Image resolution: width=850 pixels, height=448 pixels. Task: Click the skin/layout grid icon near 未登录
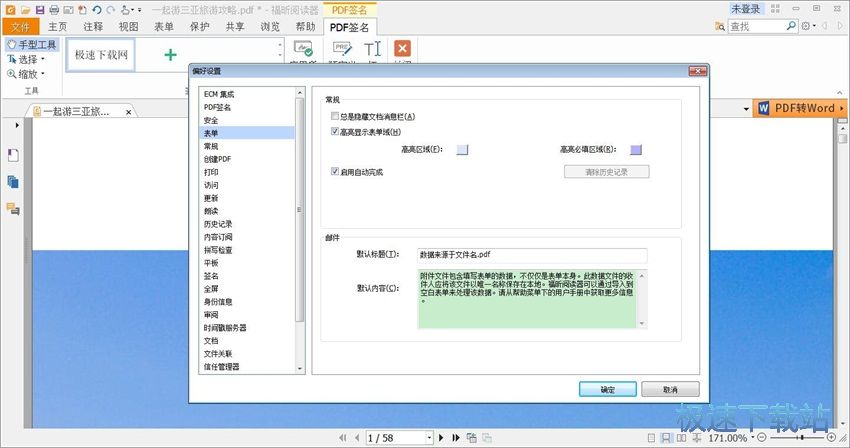[x=776, y=9]
